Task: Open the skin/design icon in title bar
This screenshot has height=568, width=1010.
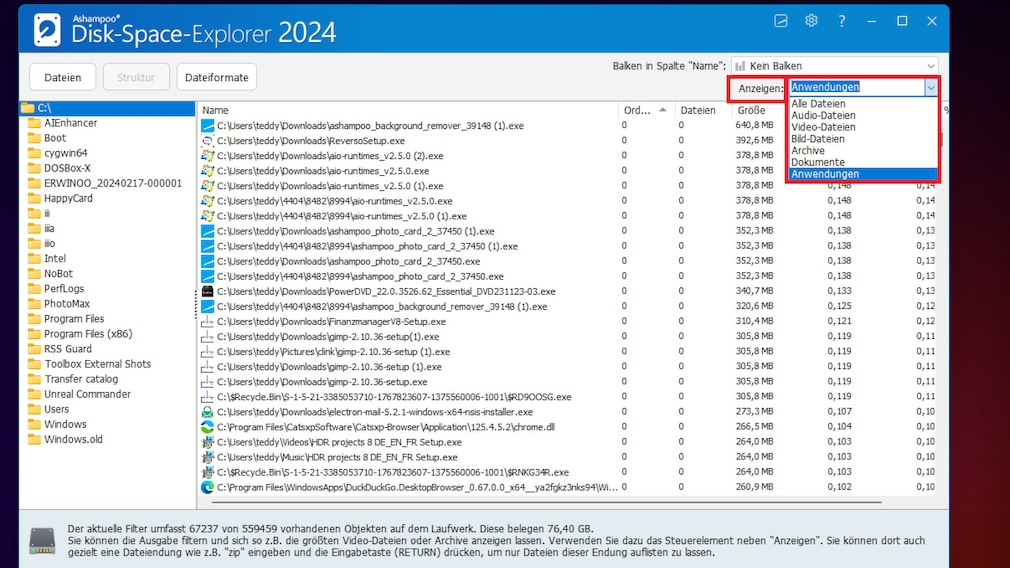Action: coord(781,21)
